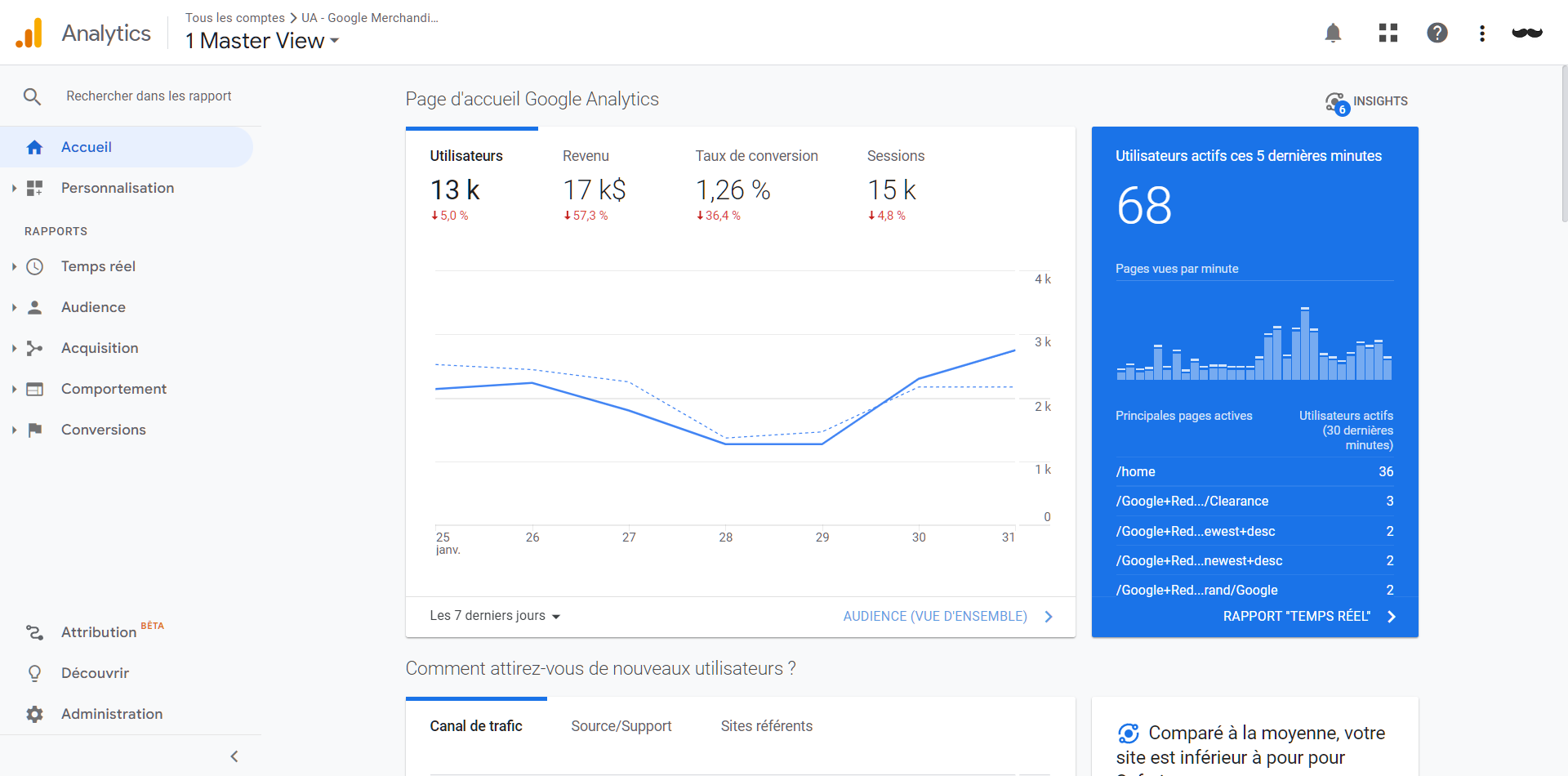
Task: Open the notifications bell
Action: (1333, 33)
